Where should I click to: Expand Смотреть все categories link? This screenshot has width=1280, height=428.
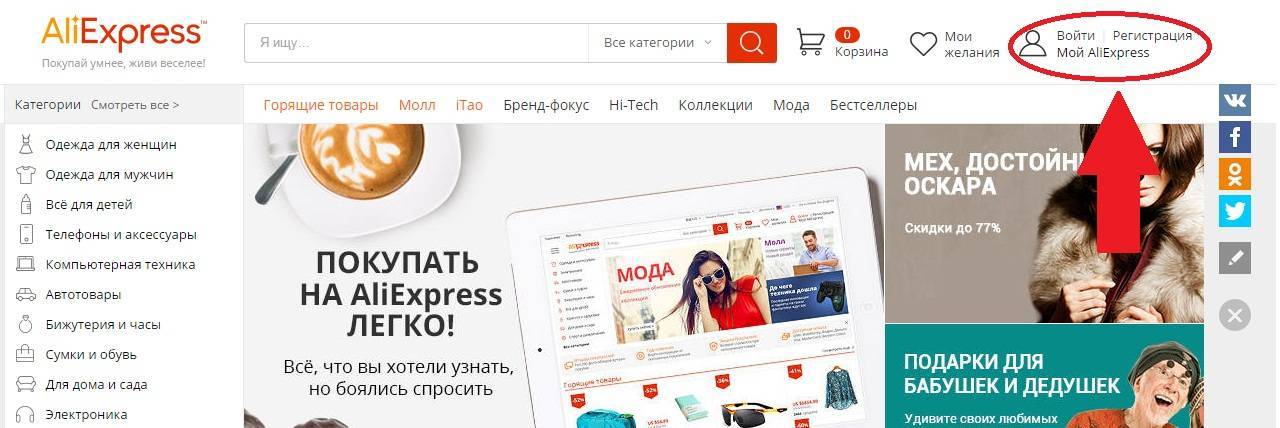point(135,104)
